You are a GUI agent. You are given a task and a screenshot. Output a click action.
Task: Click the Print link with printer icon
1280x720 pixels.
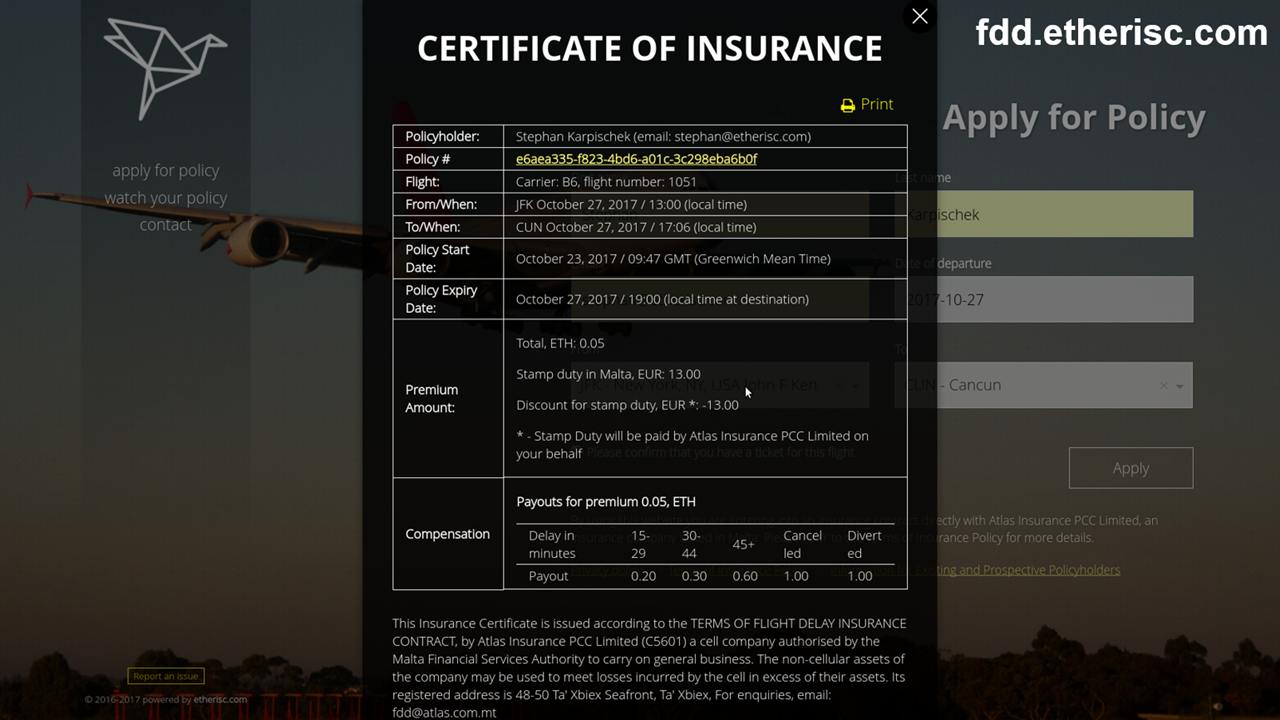pos(867,104)
